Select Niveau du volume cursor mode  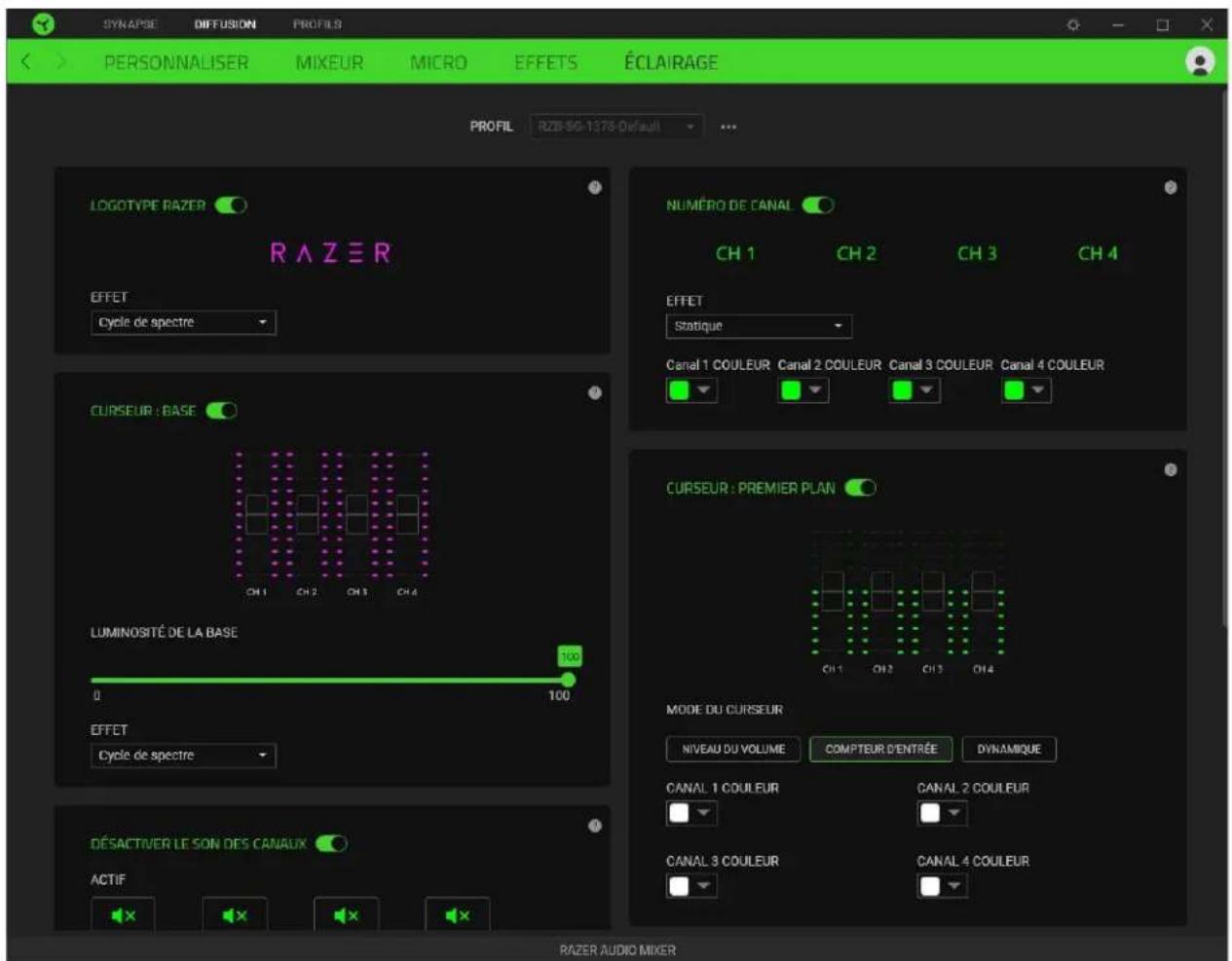(x=733, y=749)
